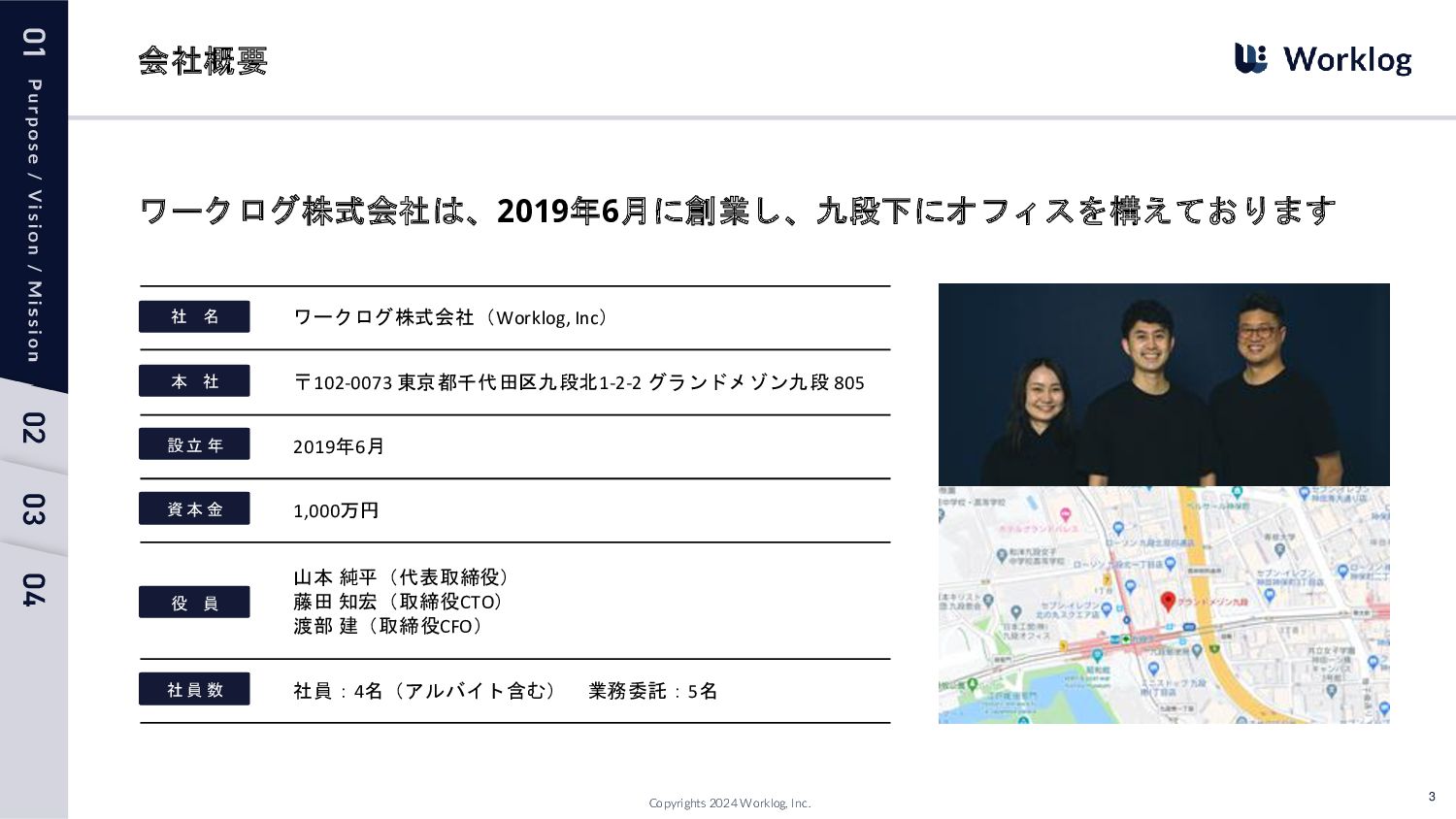Select the capital value 1,000万円
The width and height of the screenshot is (1456, 819).
[x=336, y=510]
